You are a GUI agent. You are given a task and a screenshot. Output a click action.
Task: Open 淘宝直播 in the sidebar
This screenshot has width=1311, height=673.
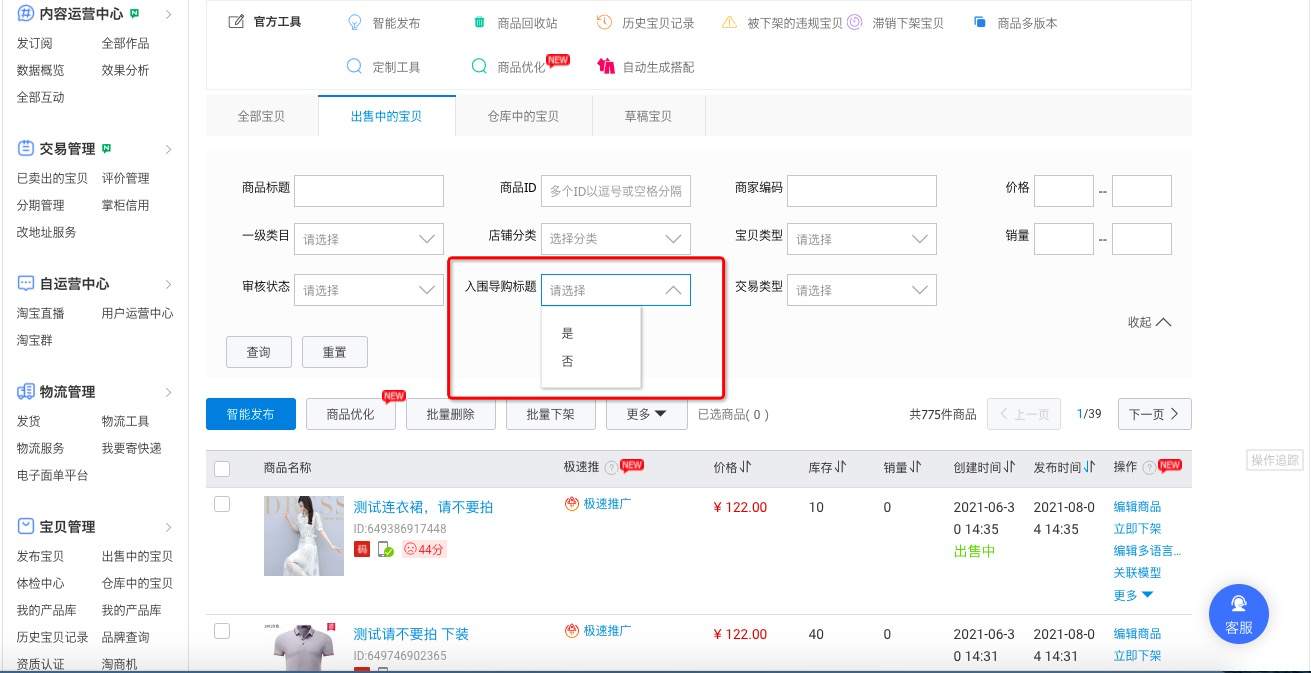[x=40, y=313]
